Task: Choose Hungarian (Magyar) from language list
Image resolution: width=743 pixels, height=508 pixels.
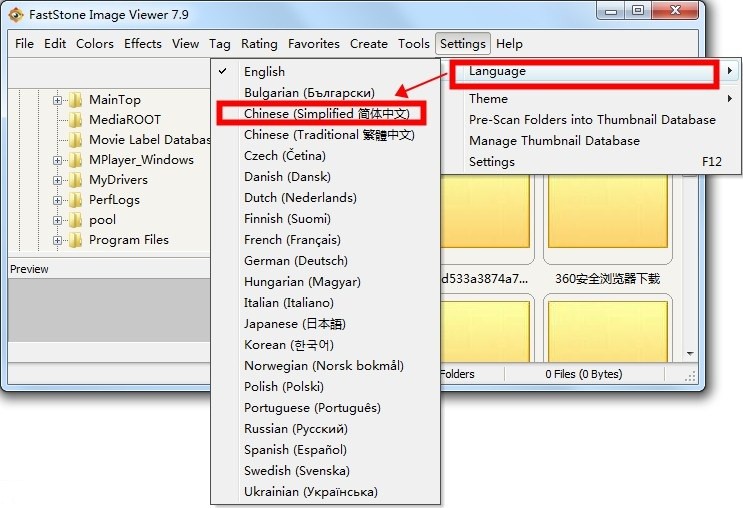Action: click(325, 281)
